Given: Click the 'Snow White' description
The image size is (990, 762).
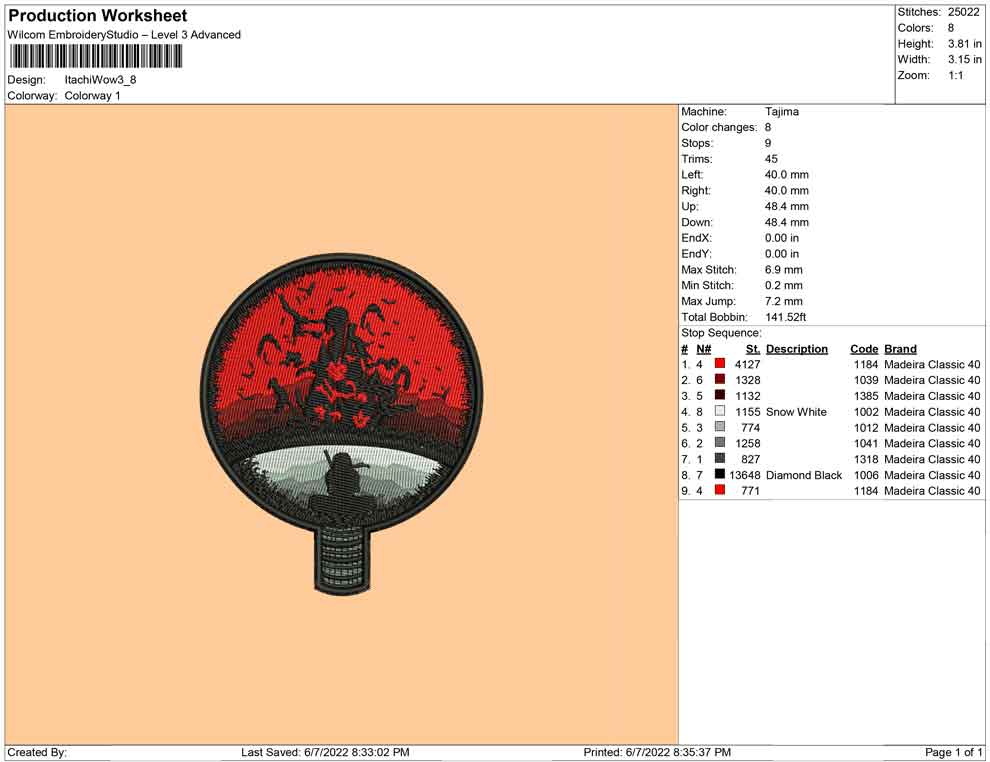Looking at the screenshot, I should point(796,412).
